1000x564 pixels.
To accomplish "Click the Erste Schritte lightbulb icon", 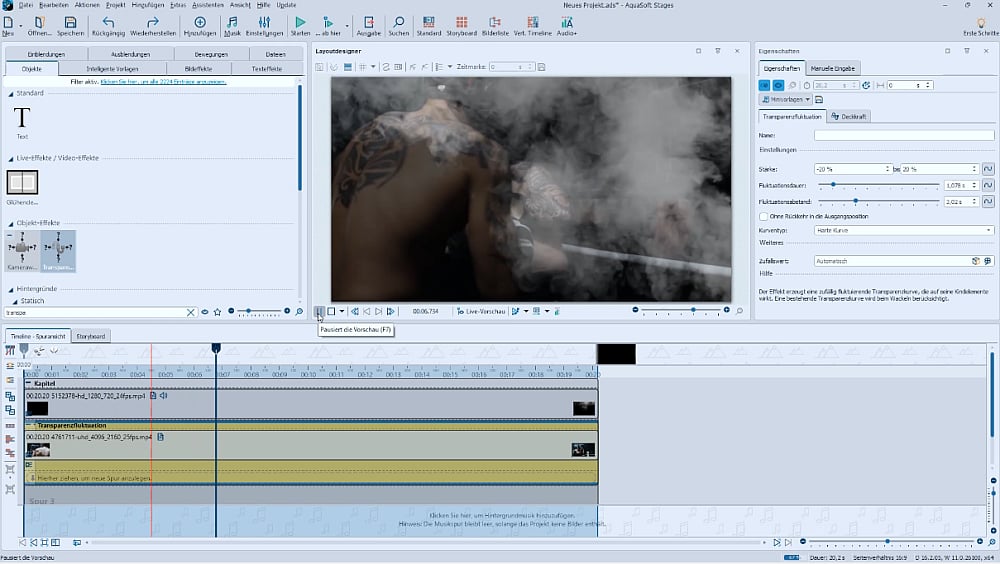I will (980, 21).
